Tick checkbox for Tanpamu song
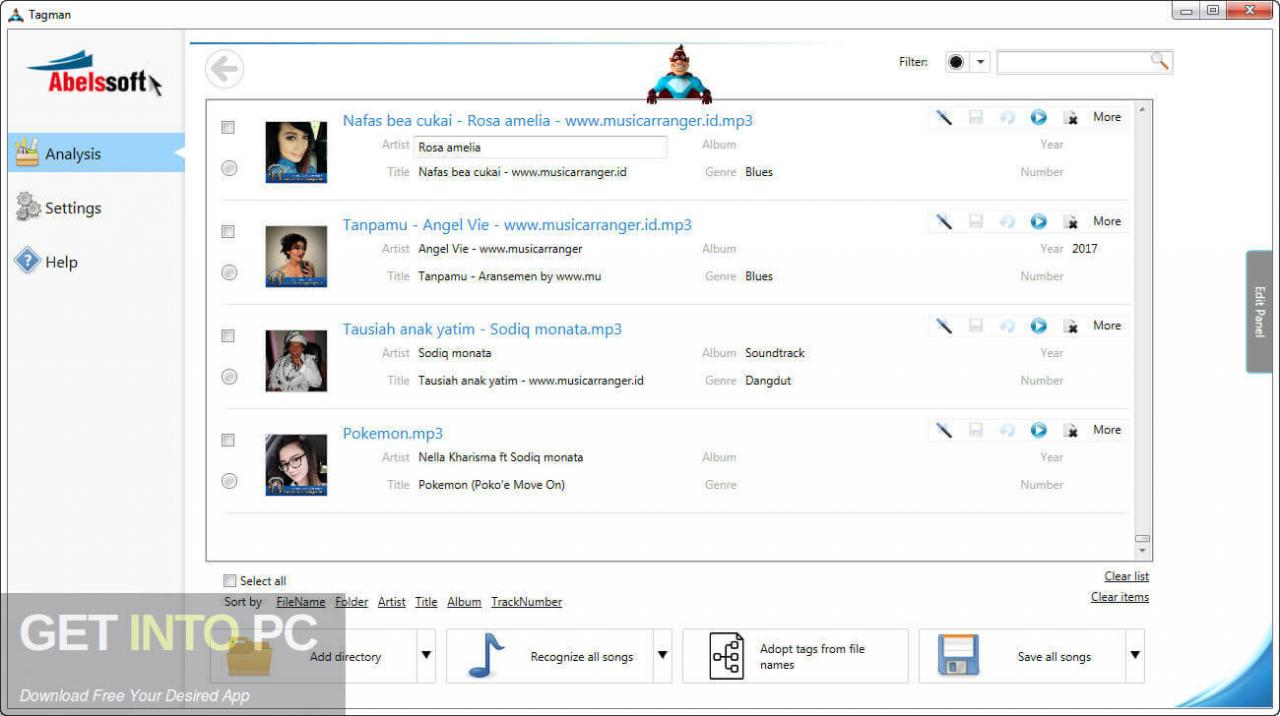This screenshot has width=1280, height=716. pos(228,231)
